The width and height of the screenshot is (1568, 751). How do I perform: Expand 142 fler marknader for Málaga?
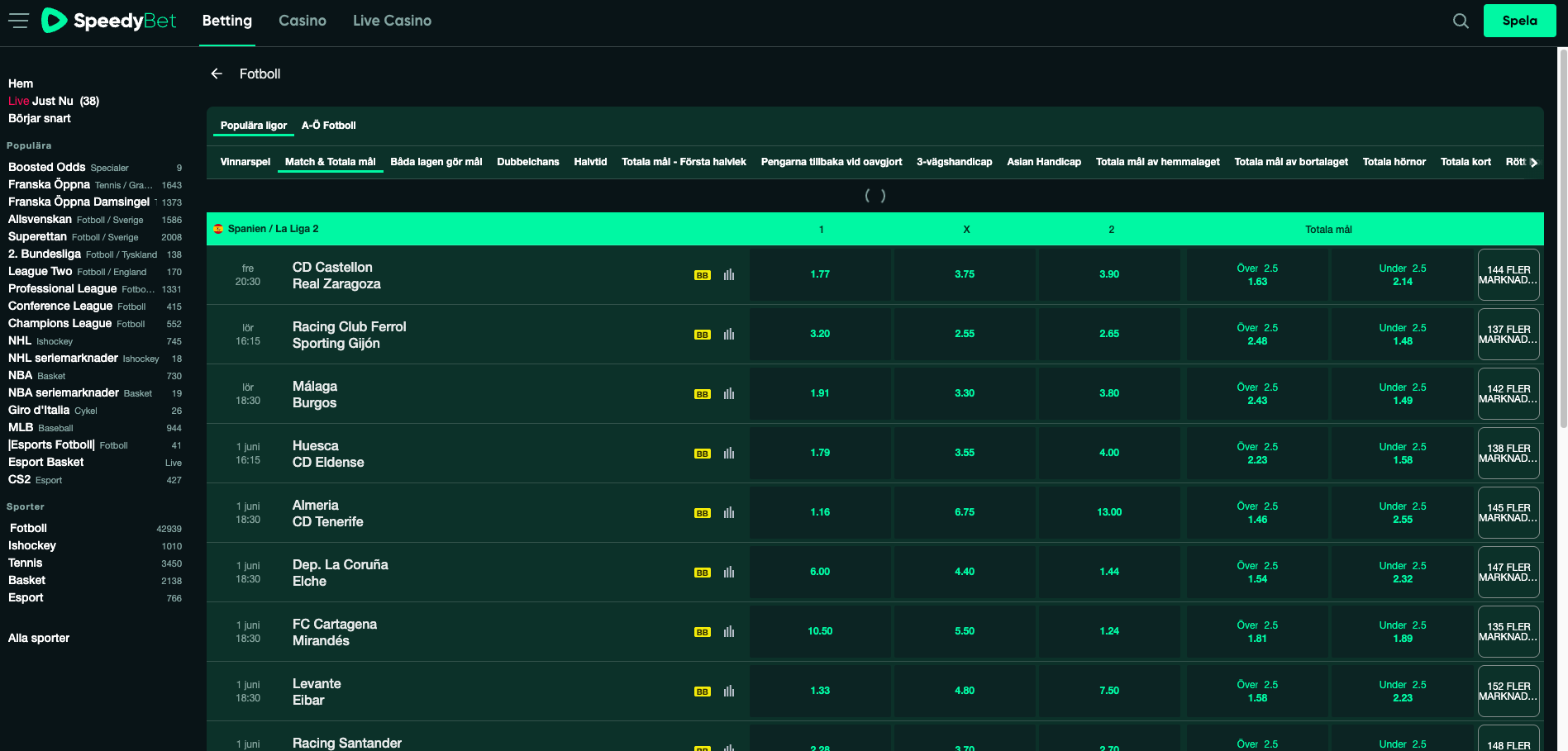pyautogui.click(x=1508, y=394)
